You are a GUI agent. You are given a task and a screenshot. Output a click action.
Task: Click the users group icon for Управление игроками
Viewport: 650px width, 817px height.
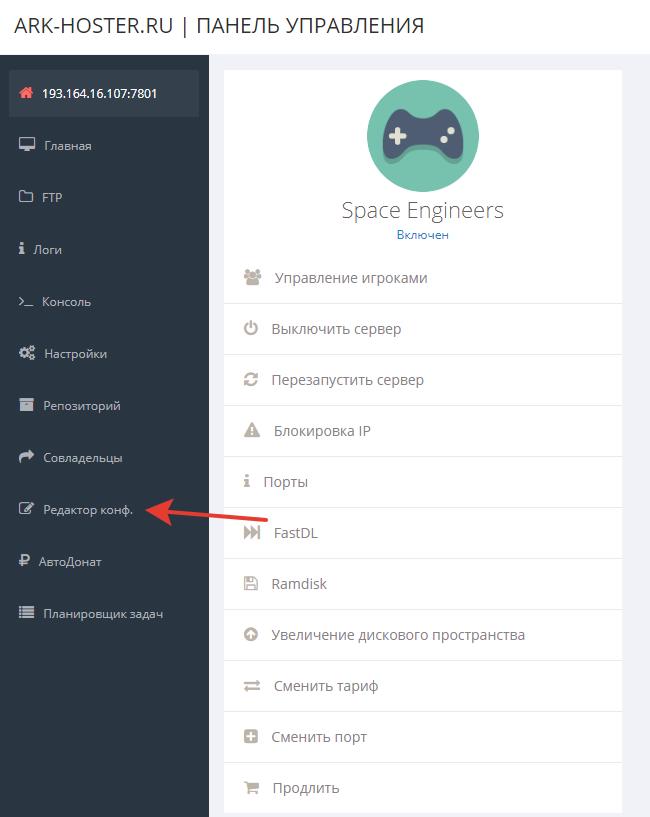(253, 277)
